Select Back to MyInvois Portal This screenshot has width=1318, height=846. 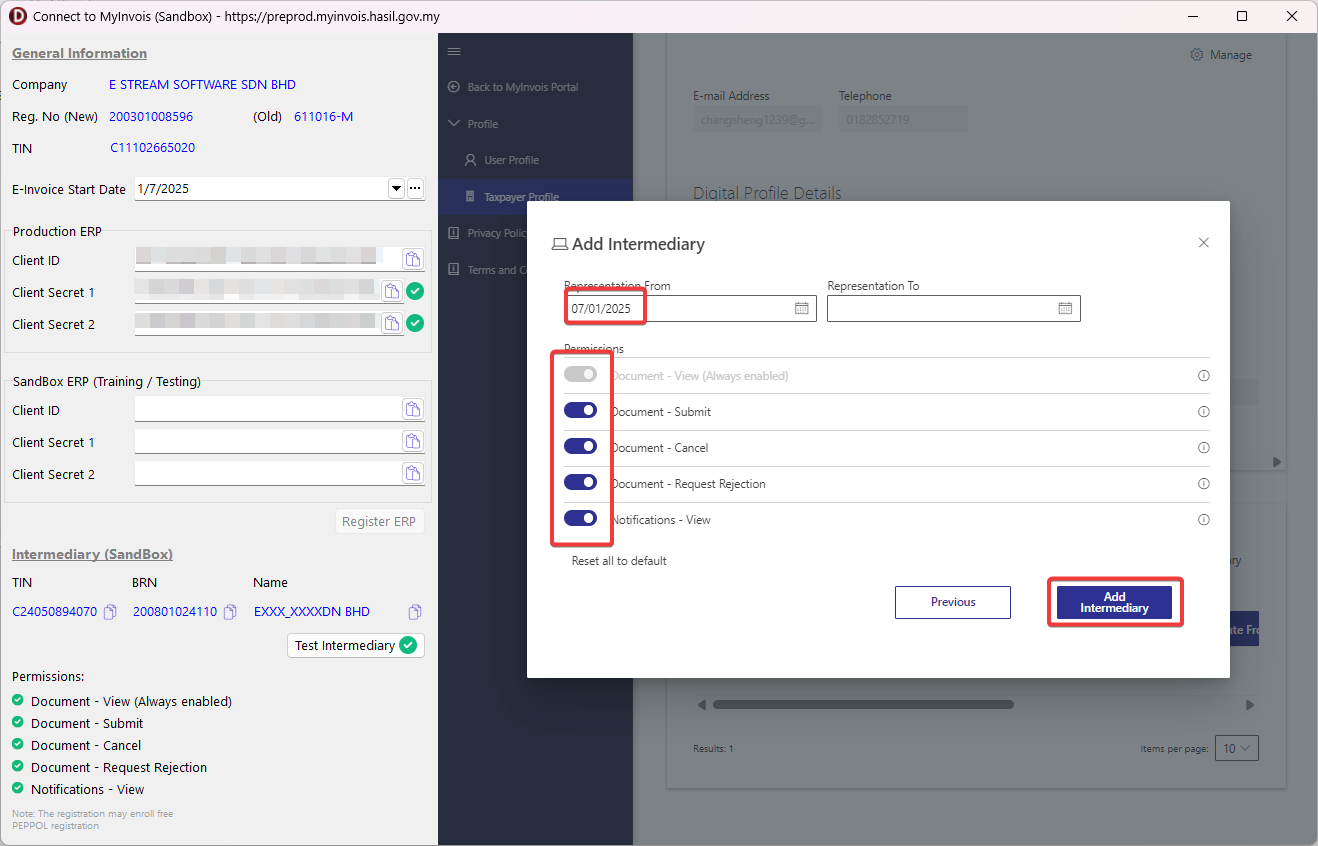(522, 87)
